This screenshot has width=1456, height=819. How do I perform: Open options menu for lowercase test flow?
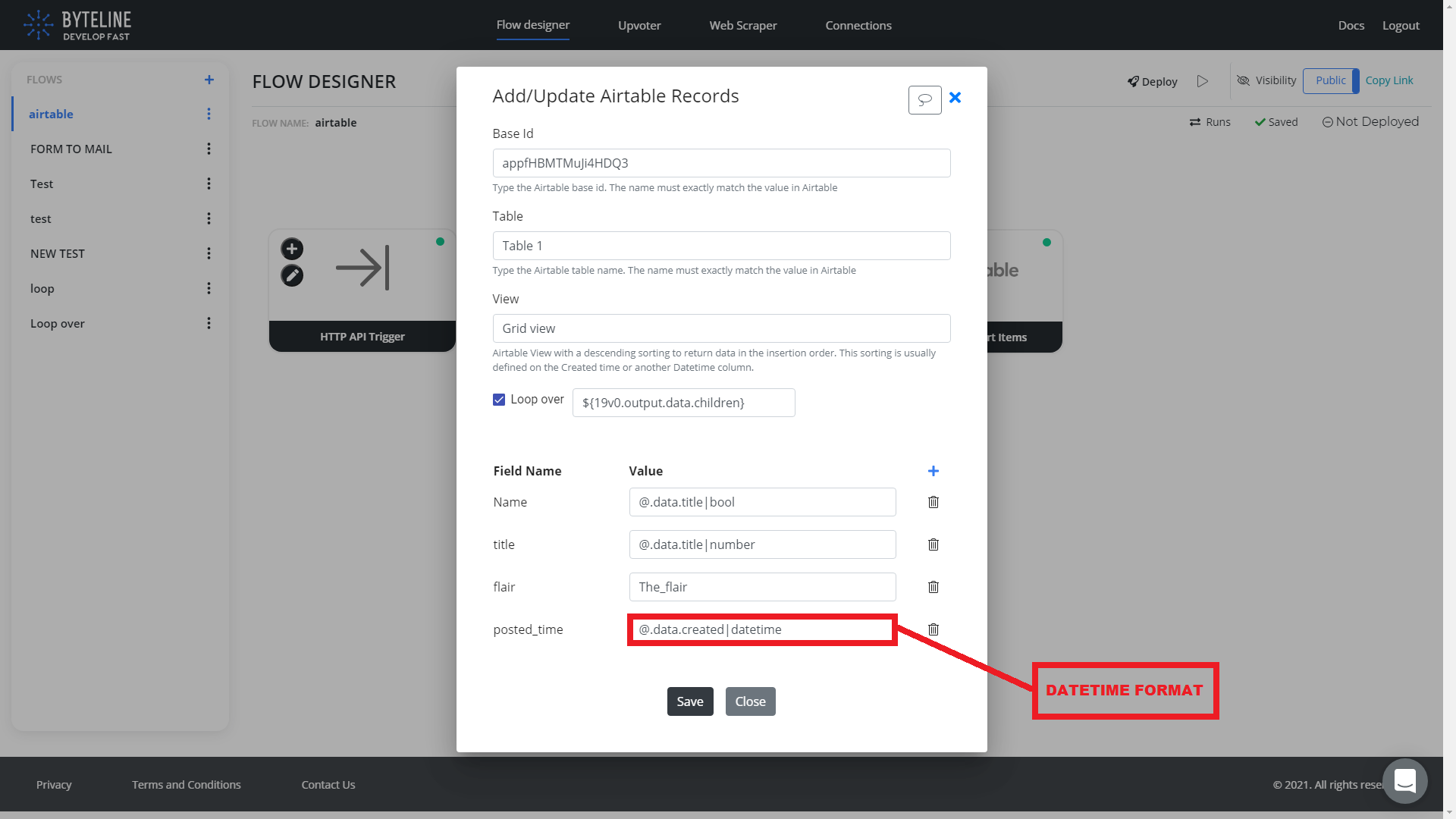[x=209, y=218]
